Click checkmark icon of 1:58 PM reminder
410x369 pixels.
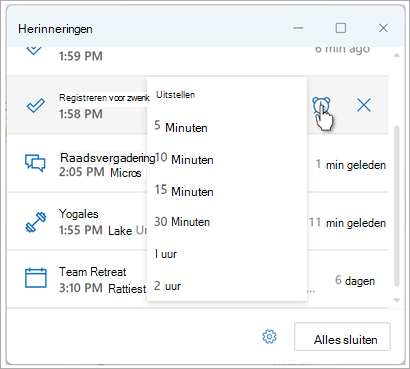tap(35, 106)
